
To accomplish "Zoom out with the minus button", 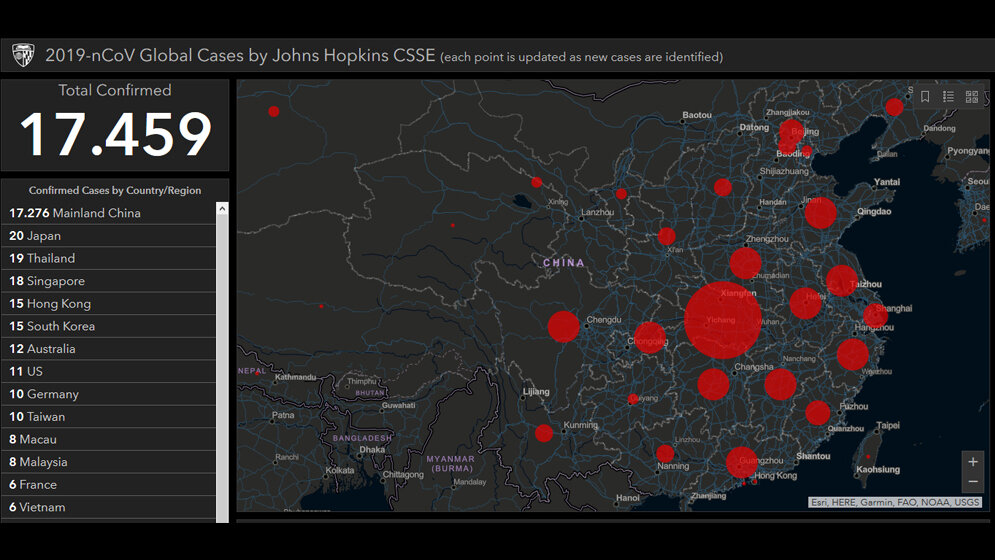I will [x=973, y=482].
